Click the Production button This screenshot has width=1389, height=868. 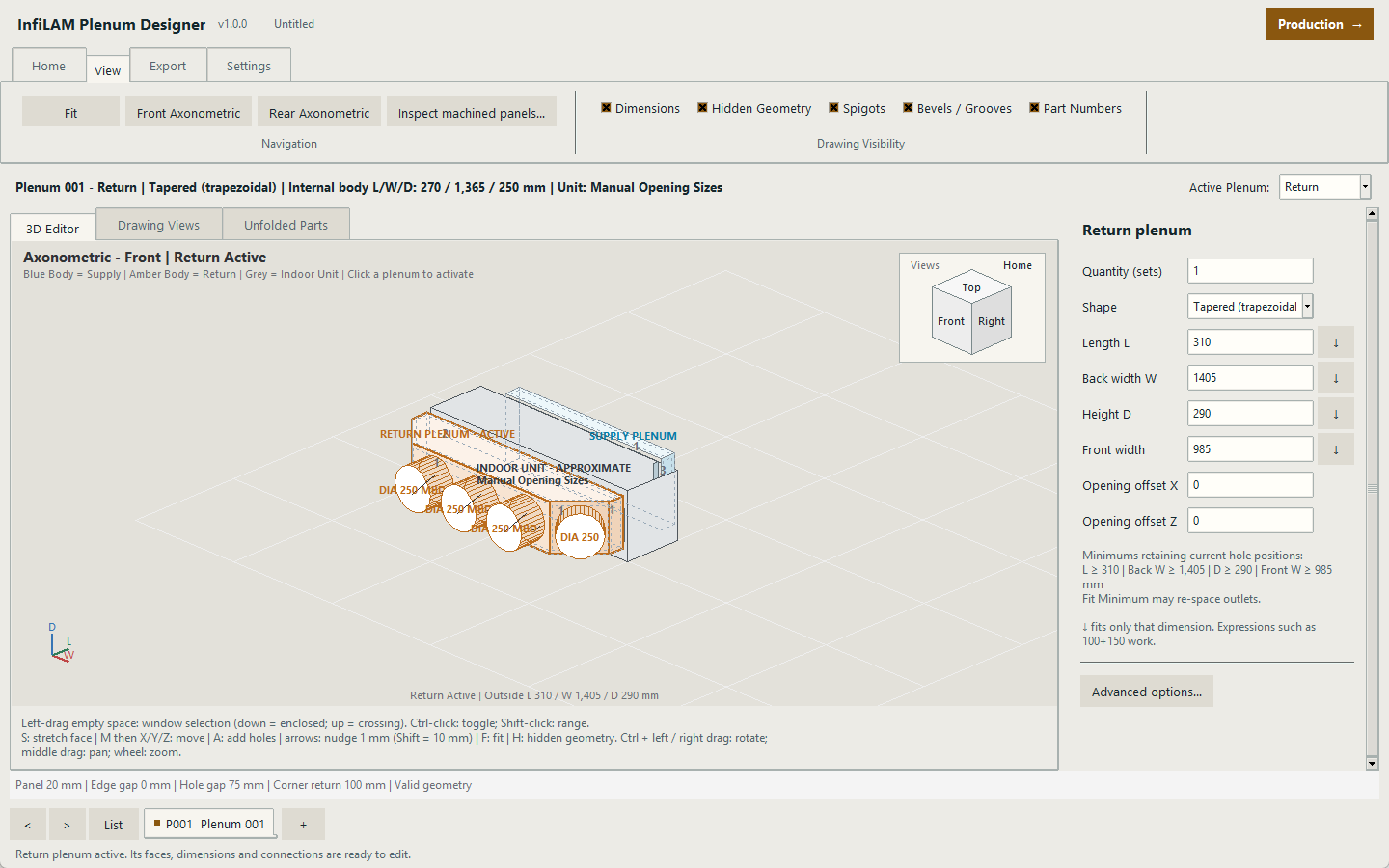point(1320,24)
